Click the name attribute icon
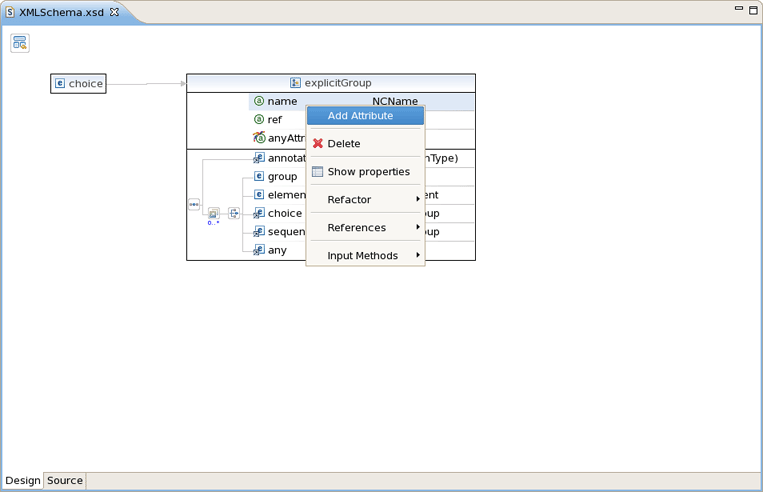The image size is (763, 492). [x=259, y=101]
